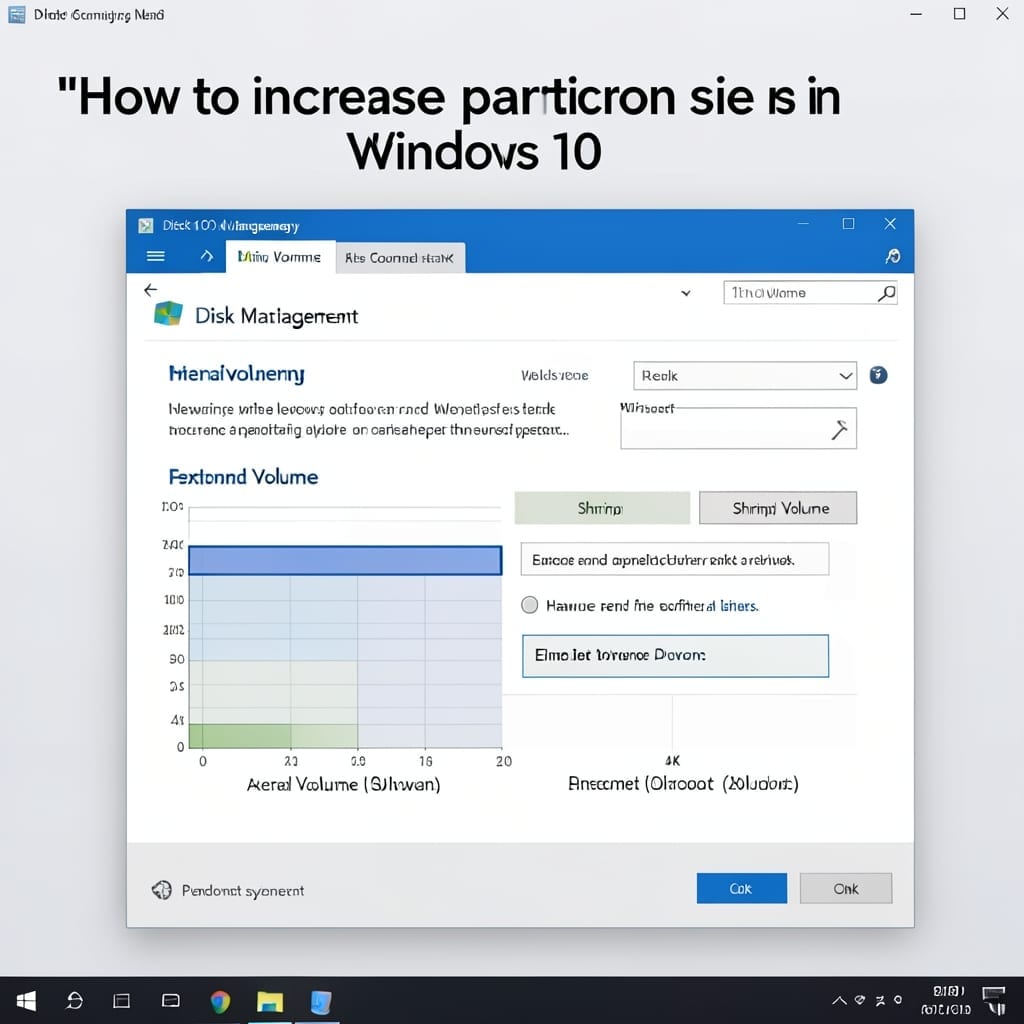This screenshot has width=1024, height=1024.
Task: Click the Disk Management logo icon
Action: [168, 314]
